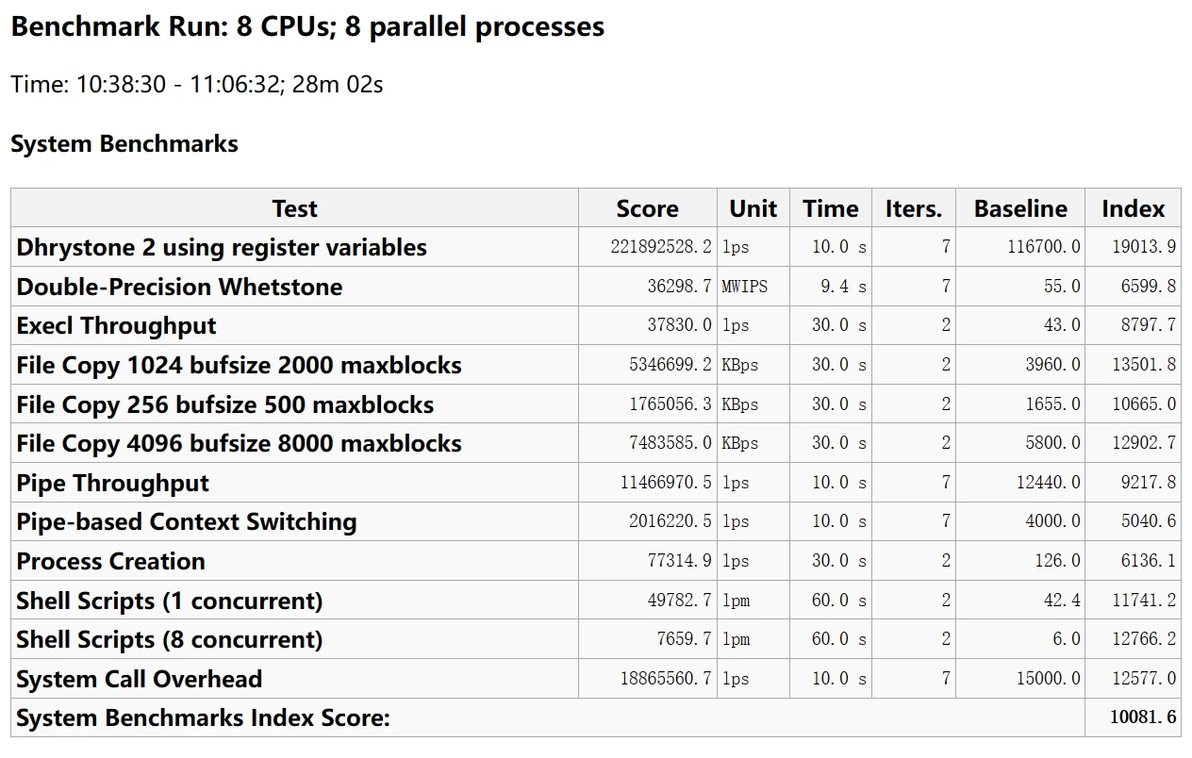
Task: Click the Baseline column header
Action: 1020,209
